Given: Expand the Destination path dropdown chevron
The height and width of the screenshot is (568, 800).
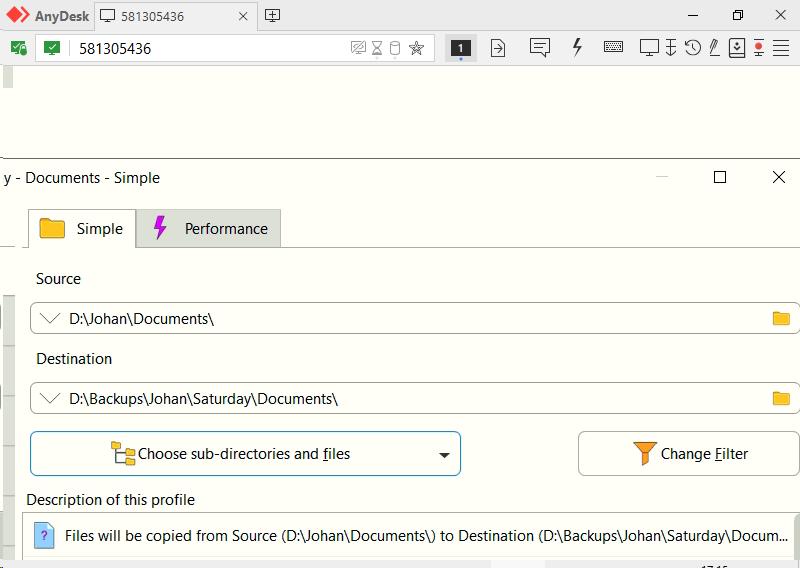Looking at the screenshot, I should click(50, 399).
